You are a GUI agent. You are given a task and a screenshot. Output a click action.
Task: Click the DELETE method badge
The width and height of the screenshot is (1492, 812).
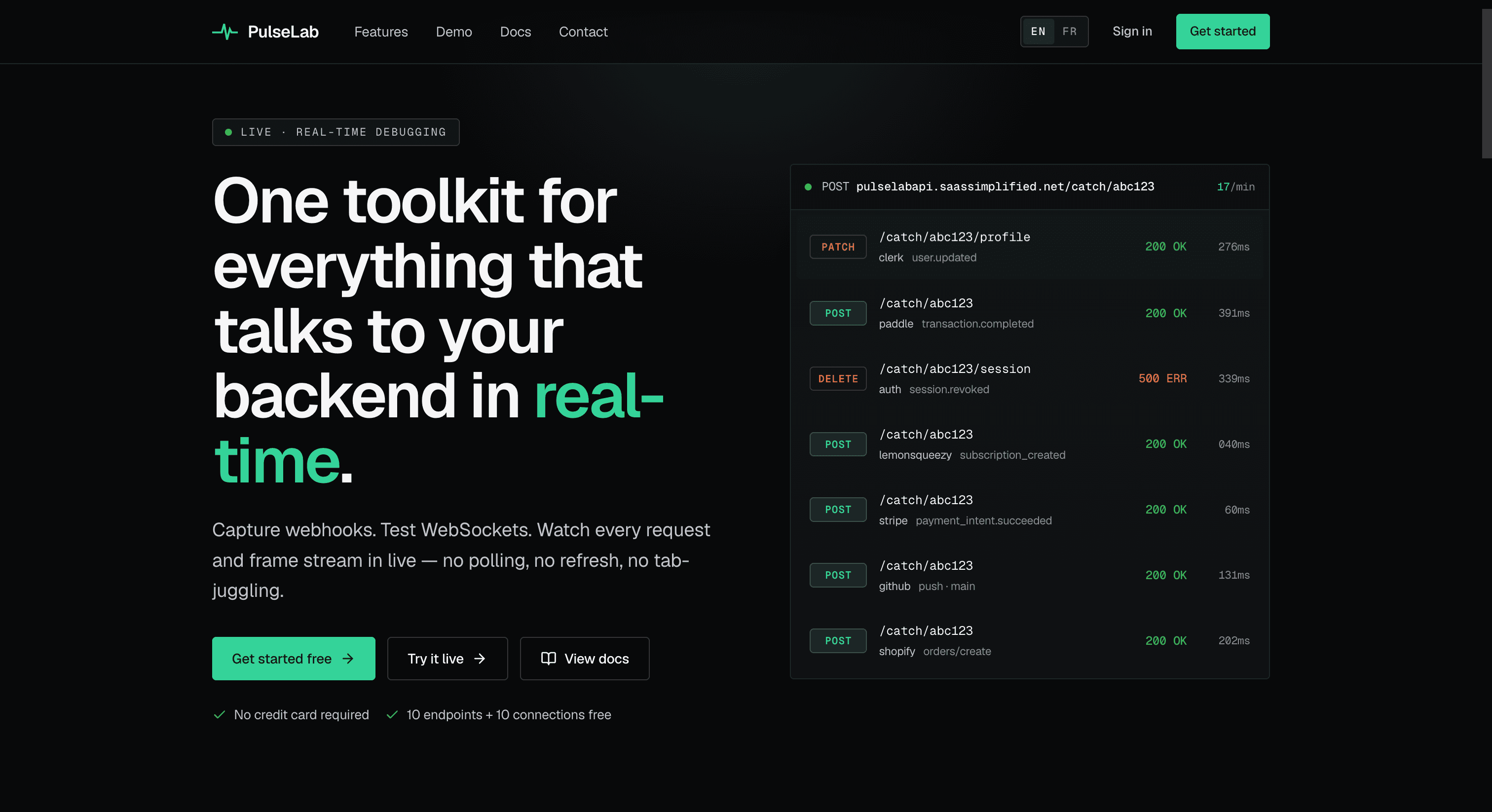[x=837, y=379]
